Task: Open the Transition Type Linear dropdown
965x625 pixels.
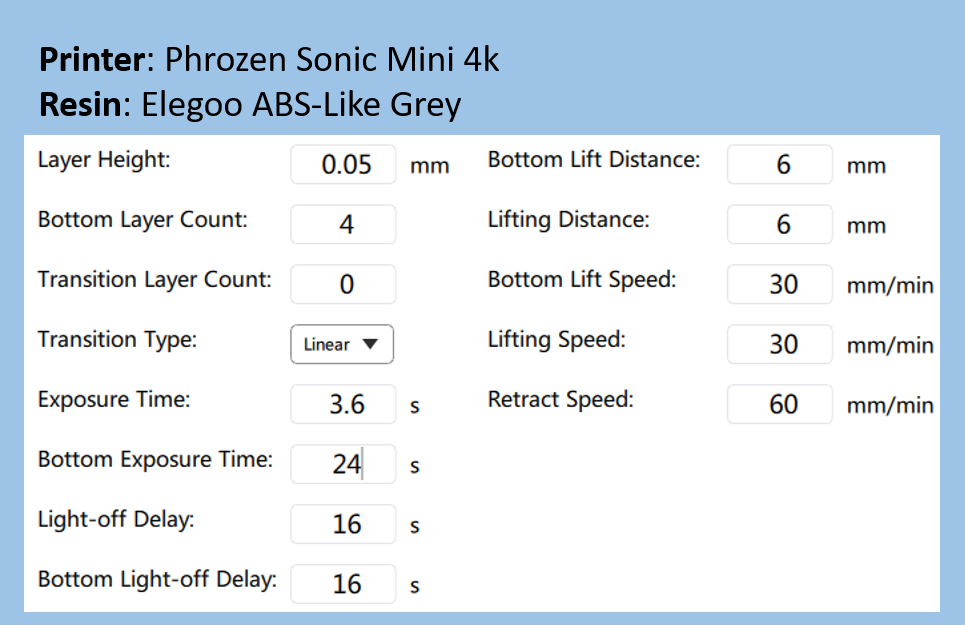Action: pos(342,344)
